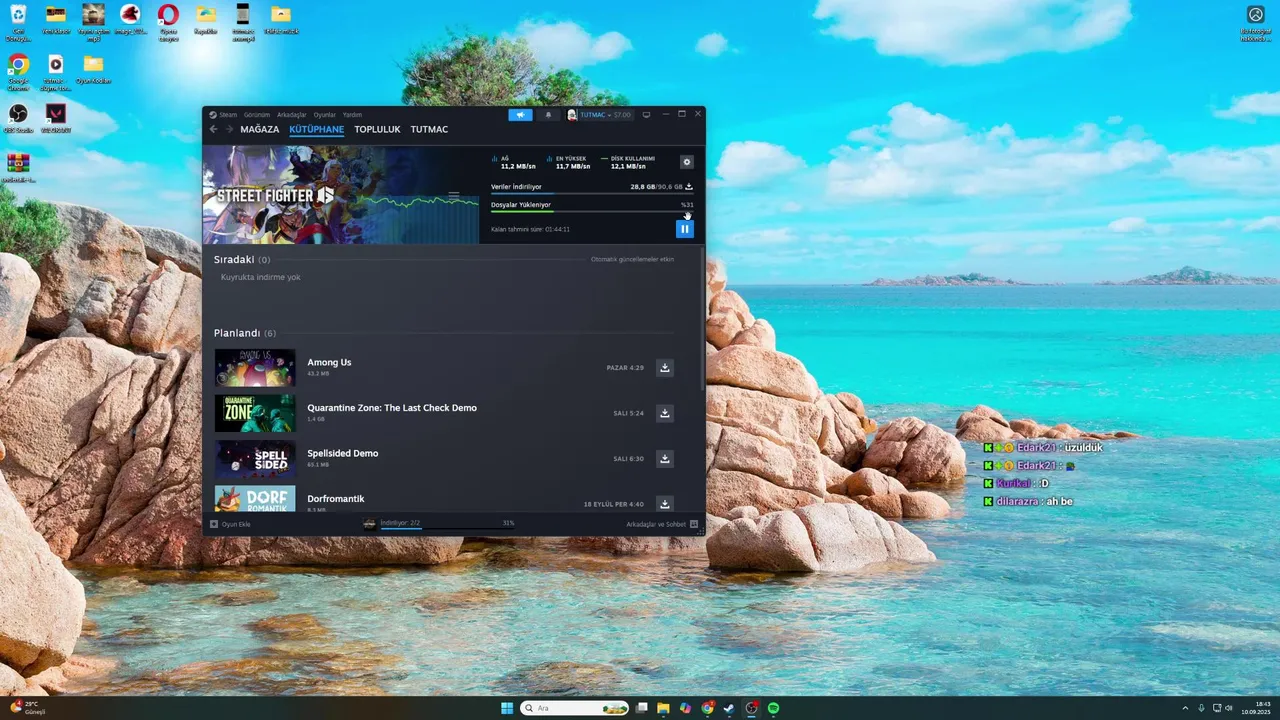Open Steam from the taskbar
The height and width of the screenshot is (720, 1280).
tap(729, 708)
